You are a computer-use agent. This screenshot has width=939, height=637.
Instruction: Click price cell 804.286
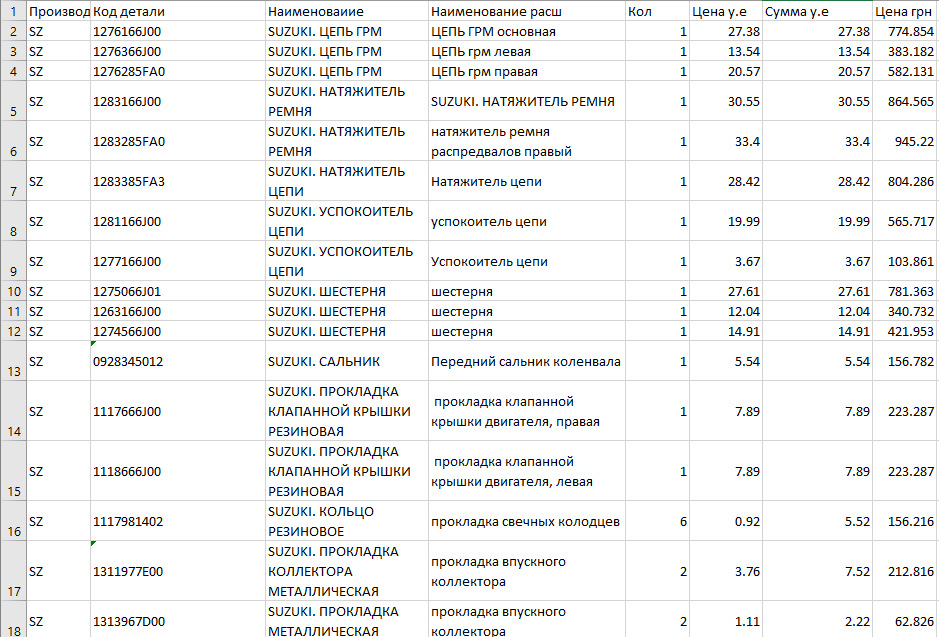click(905, 181)
